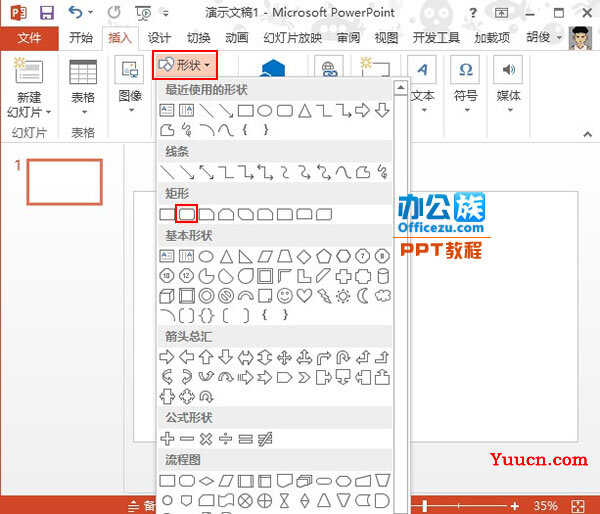Select the Freeform shape in 线条 section
This screenshot has height=514, width=600.
pos(363,173)
